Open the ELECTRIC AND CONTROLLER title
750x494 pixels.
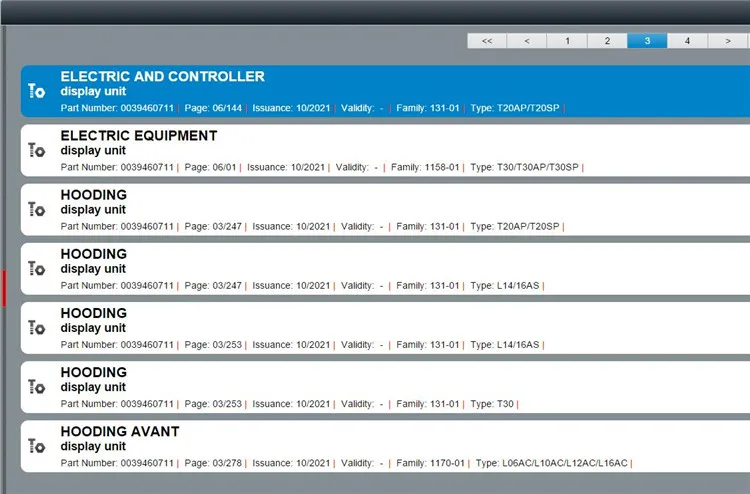click(x=163, y=77)
